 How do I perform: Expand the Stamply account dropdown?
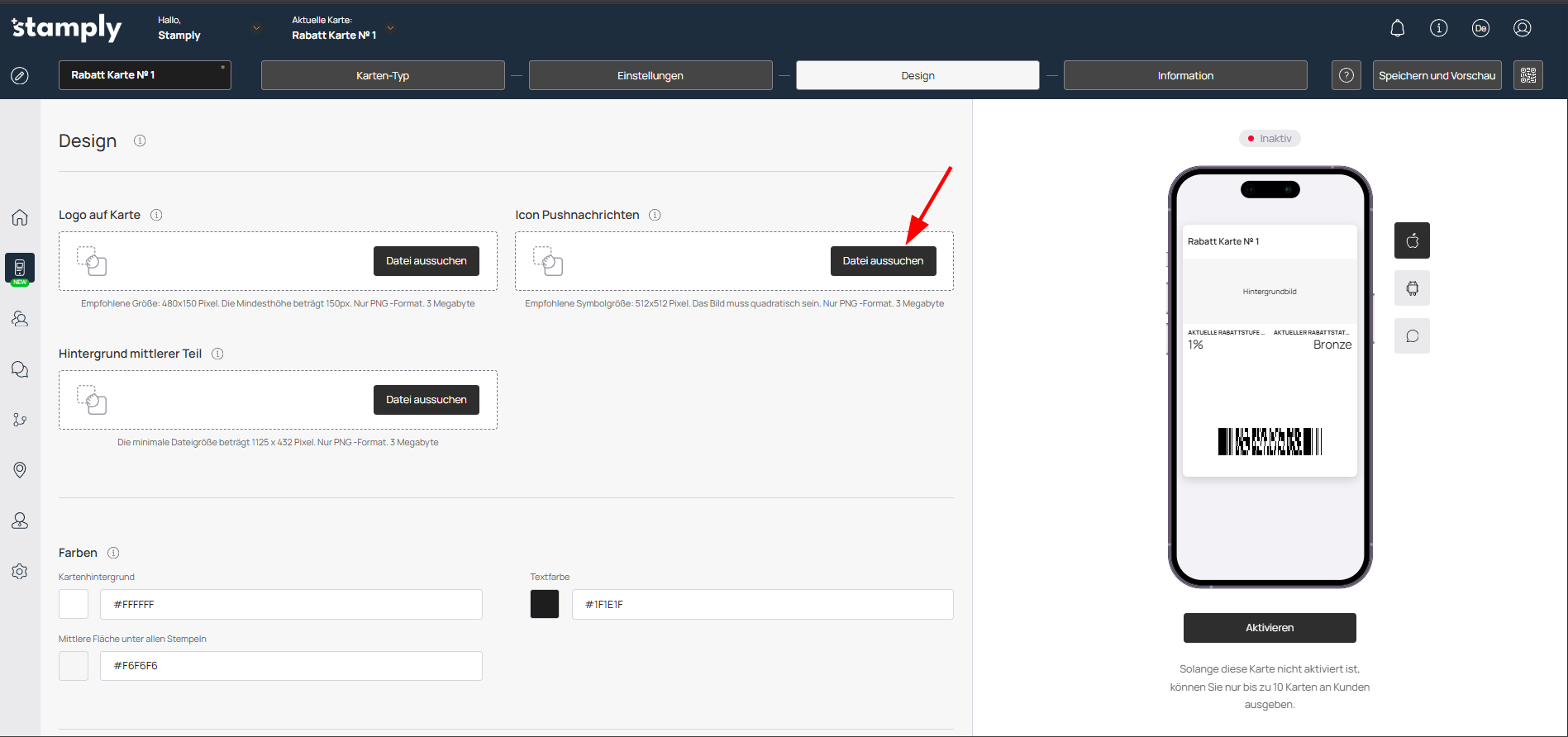click(256, 28)
